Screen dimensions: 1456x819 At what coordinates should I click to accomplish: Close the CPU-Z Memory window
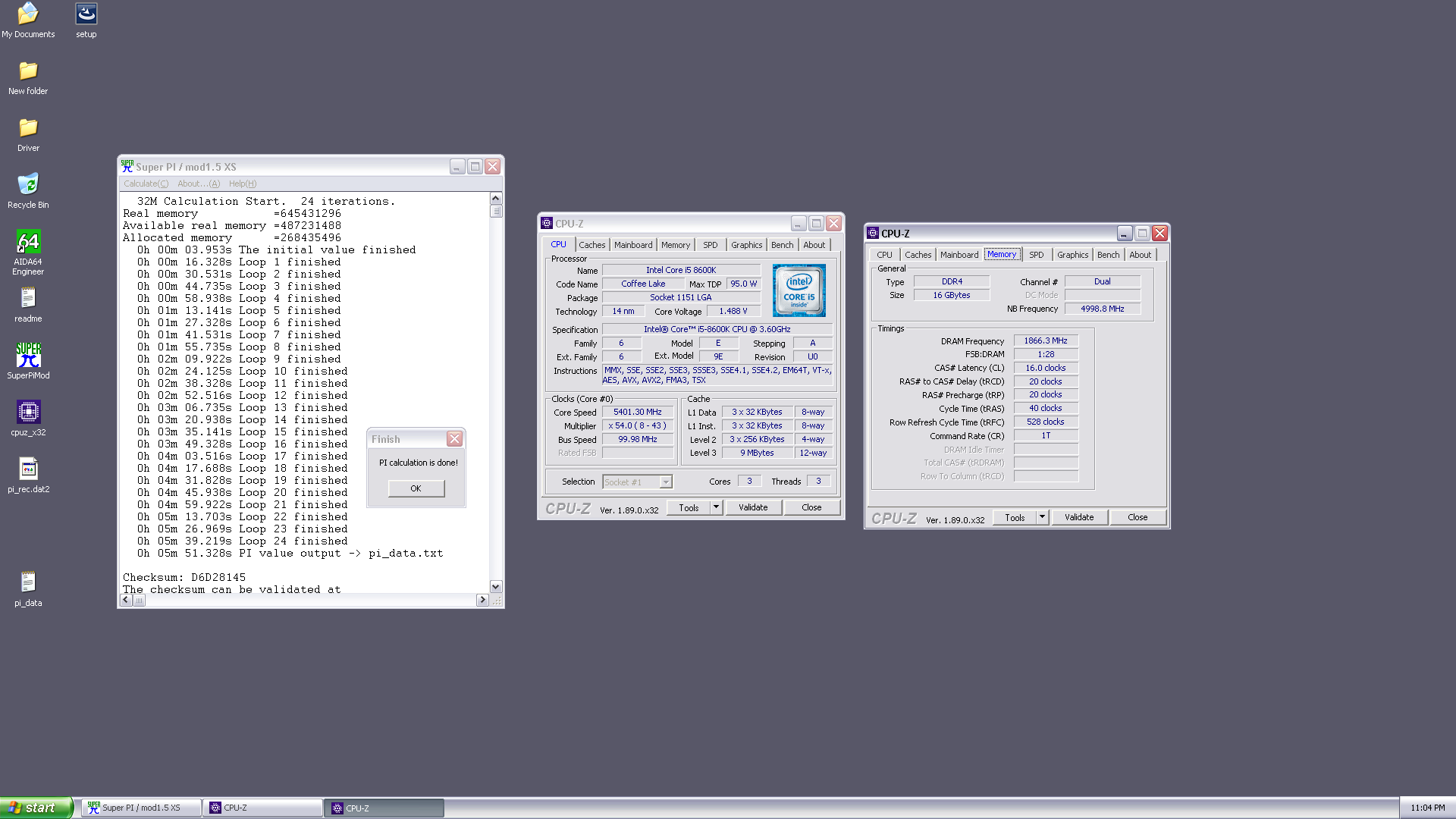(x=1159, y=234)
